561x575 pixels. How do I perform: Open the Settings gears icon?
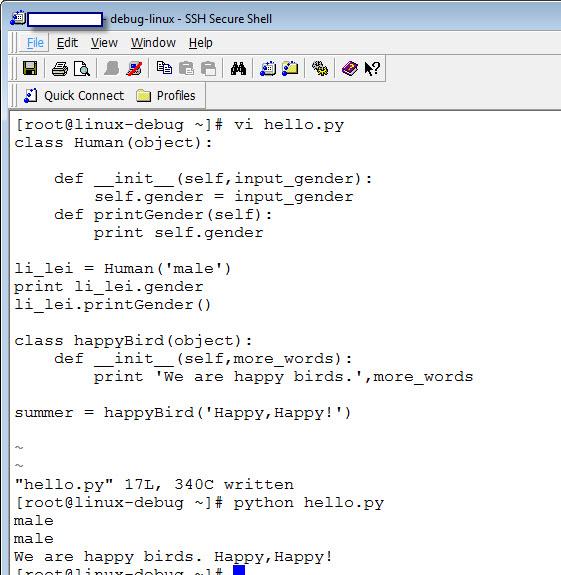point(320,69)
